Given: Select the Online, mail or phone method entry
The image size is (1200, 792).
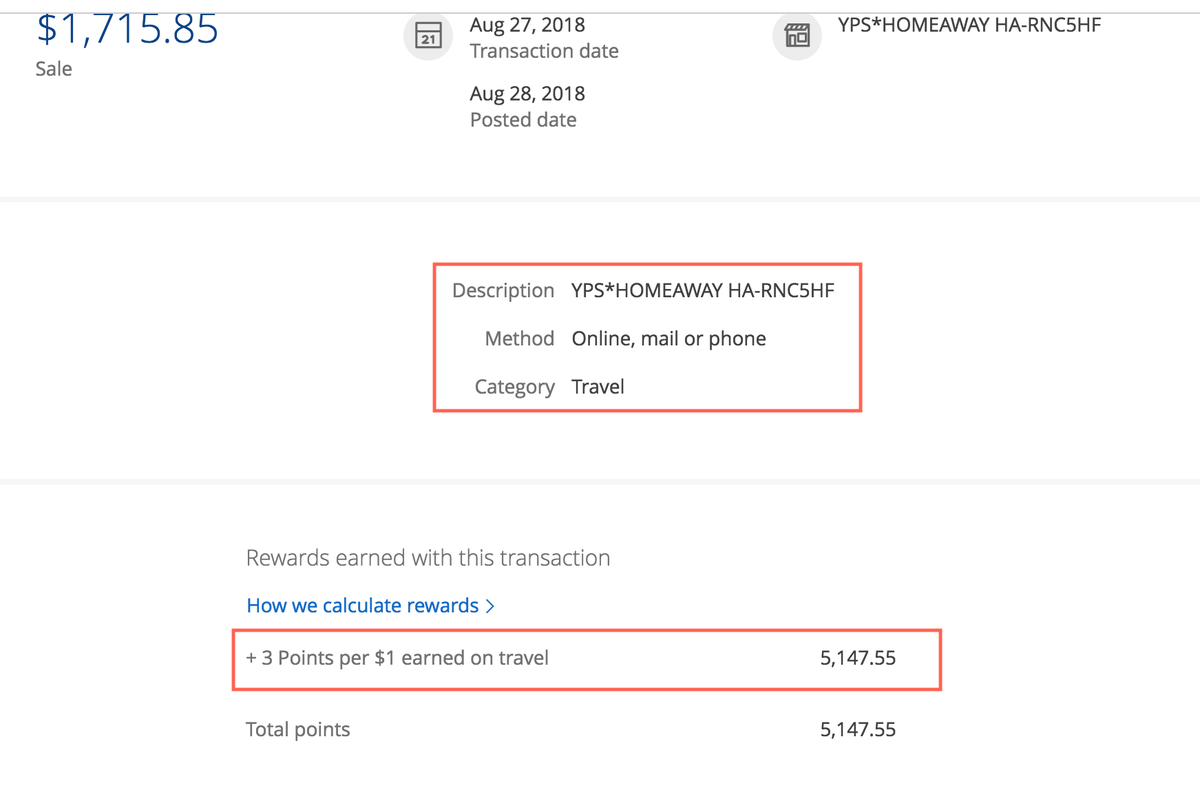Looking at the screenshot, I should pos(668,339).
